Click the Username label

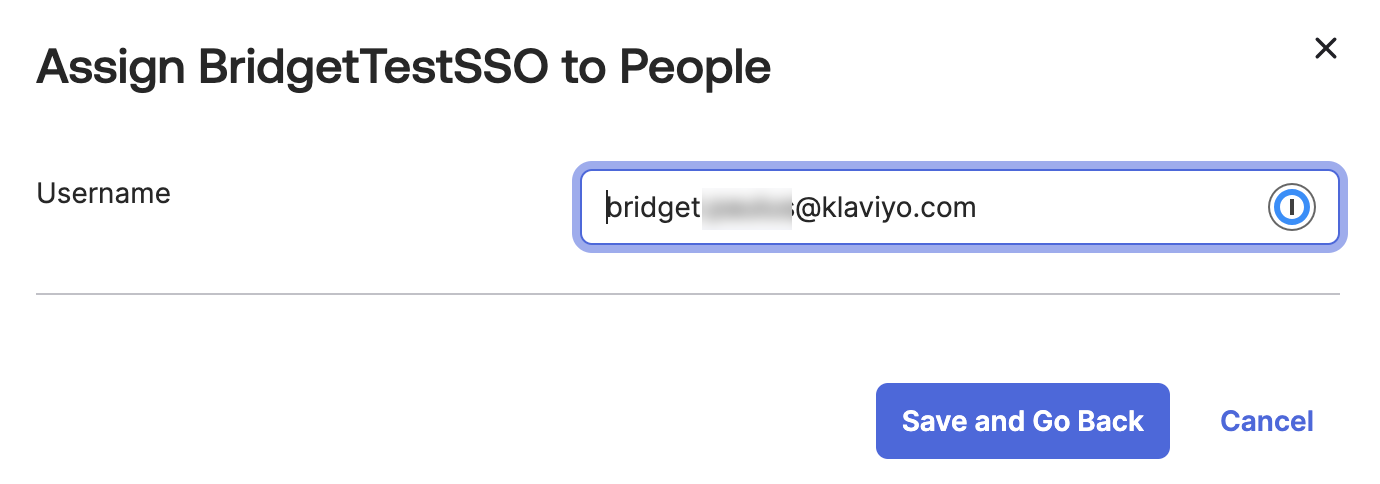[103, 193]
